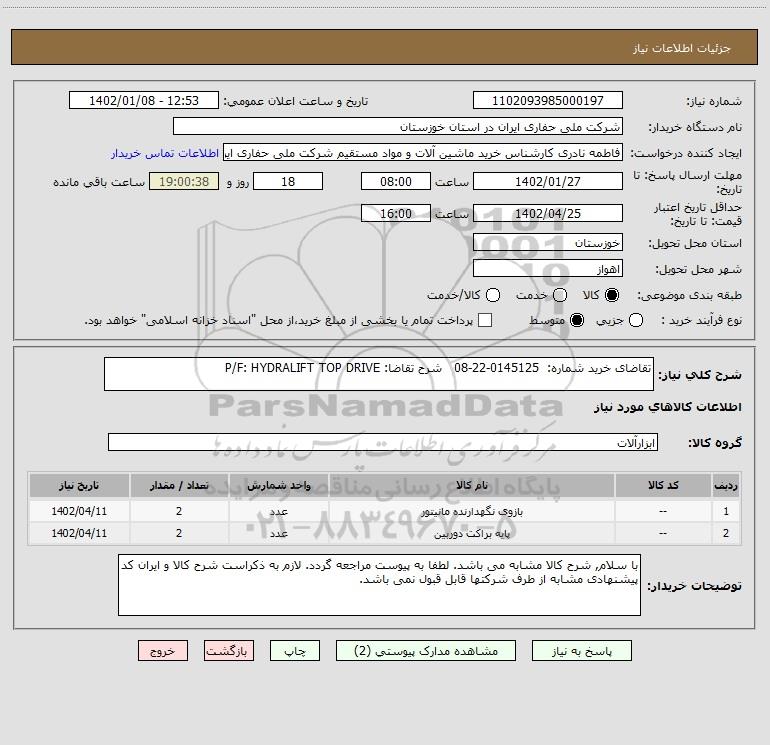
Task: Click the واحد شمارش column header
Action: [x=278, y=485]
